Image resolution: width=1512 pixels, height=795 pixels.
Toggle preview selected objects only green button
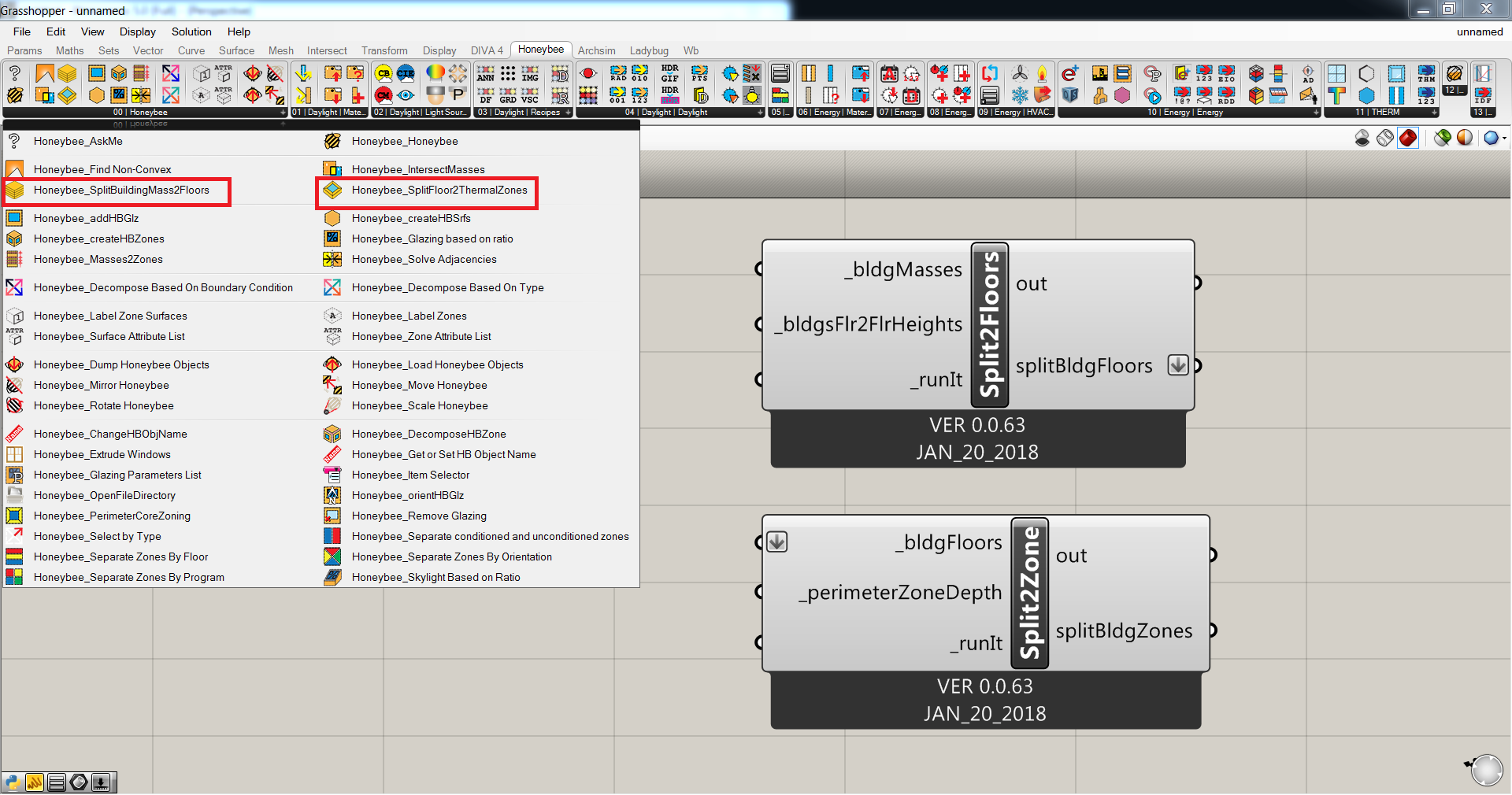pyautogui.click(x=1443, y=138)
